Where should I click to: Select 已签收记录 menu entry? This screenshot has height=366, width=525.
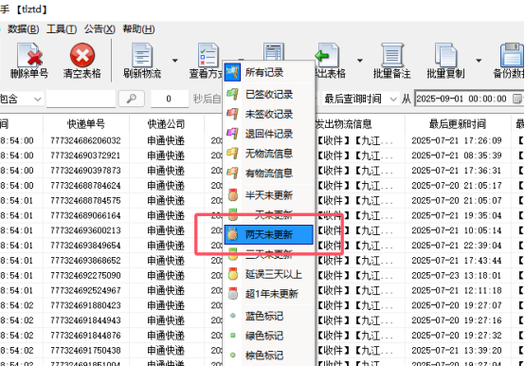[269, 94]
